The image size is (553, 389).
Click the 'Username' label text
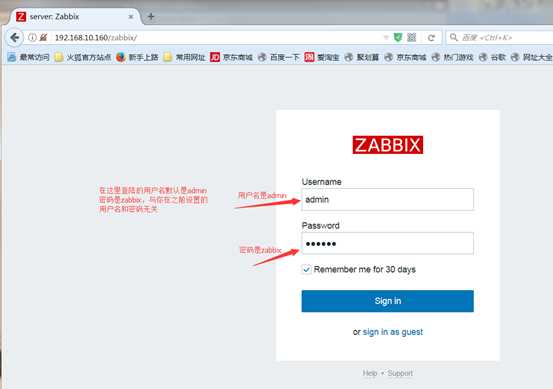click(x=321, y=182)
